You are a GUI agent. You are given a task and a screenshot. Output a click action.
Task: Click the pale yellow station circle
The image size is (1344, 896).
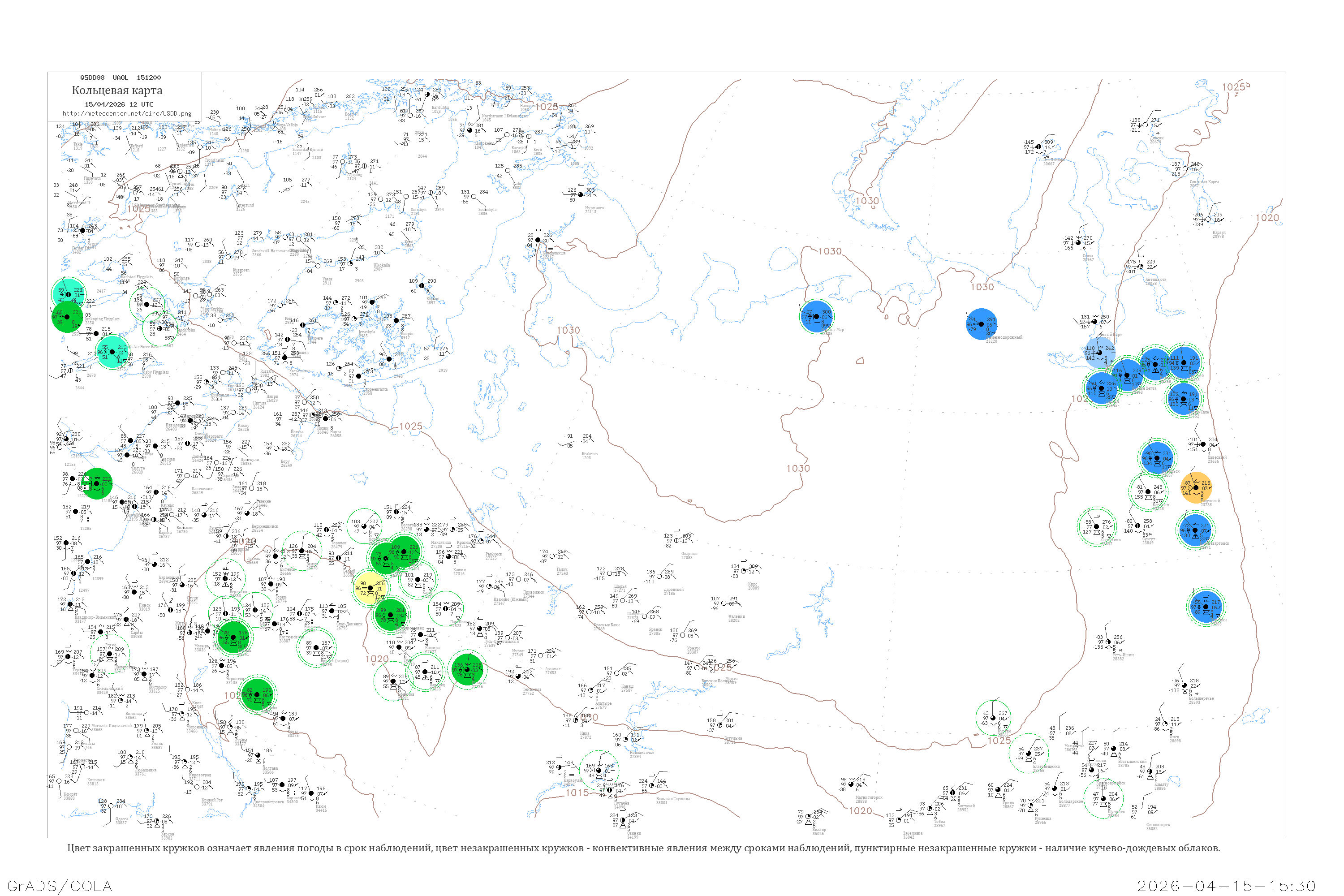coord(370,588)
